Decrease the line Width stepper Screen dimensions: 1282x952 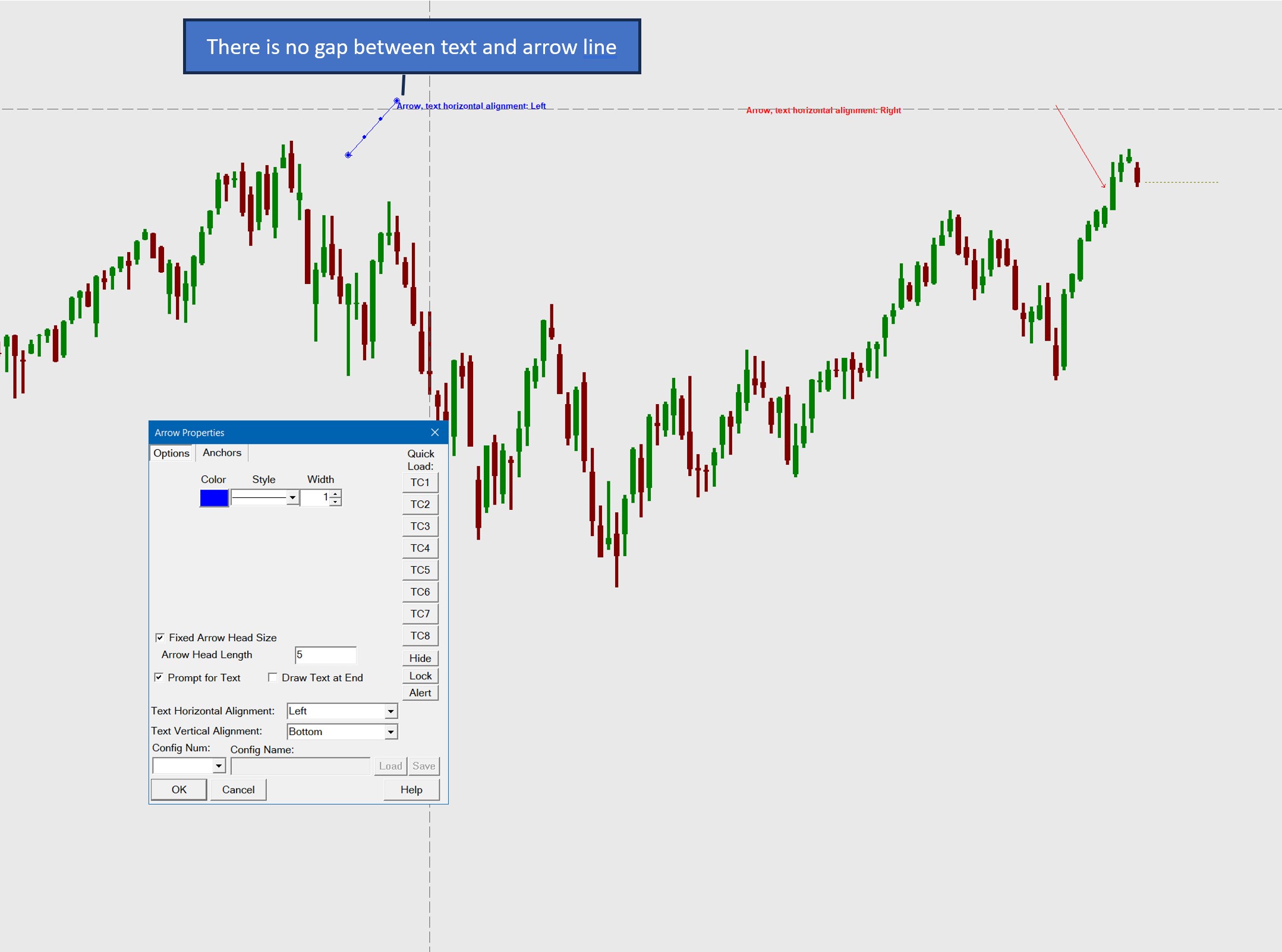click(336, 502)
